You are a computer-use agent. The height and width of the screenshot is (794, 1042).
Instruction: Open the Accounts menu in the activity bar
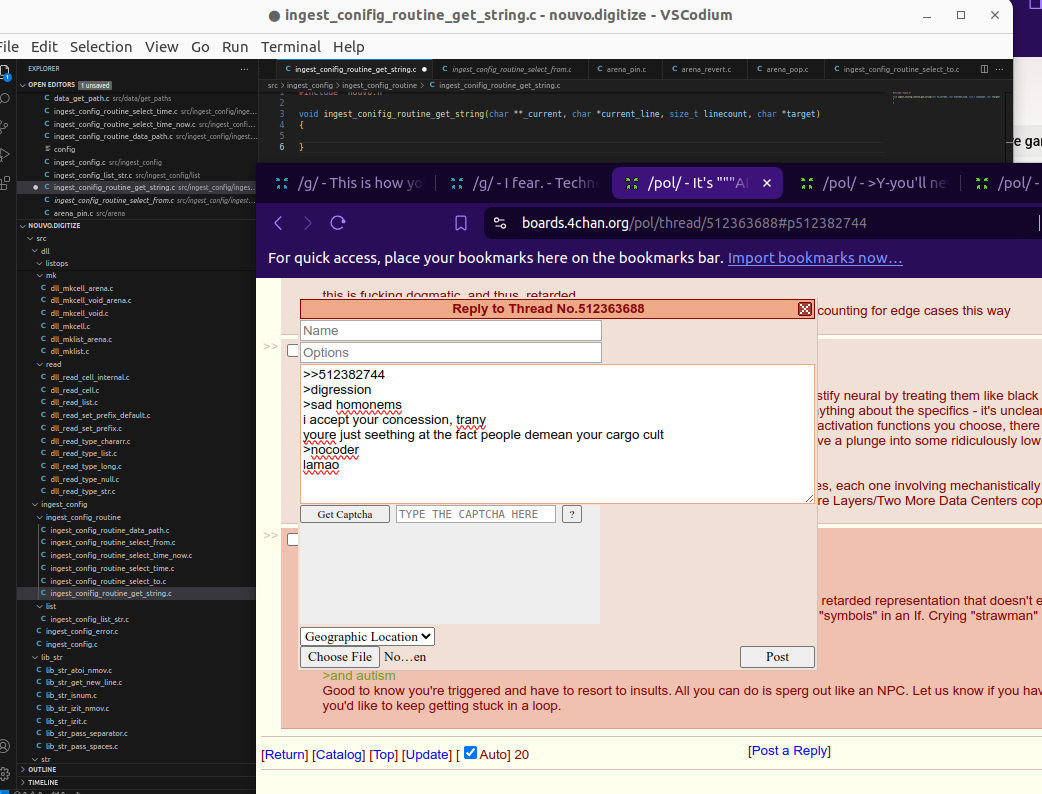[5, 746]
